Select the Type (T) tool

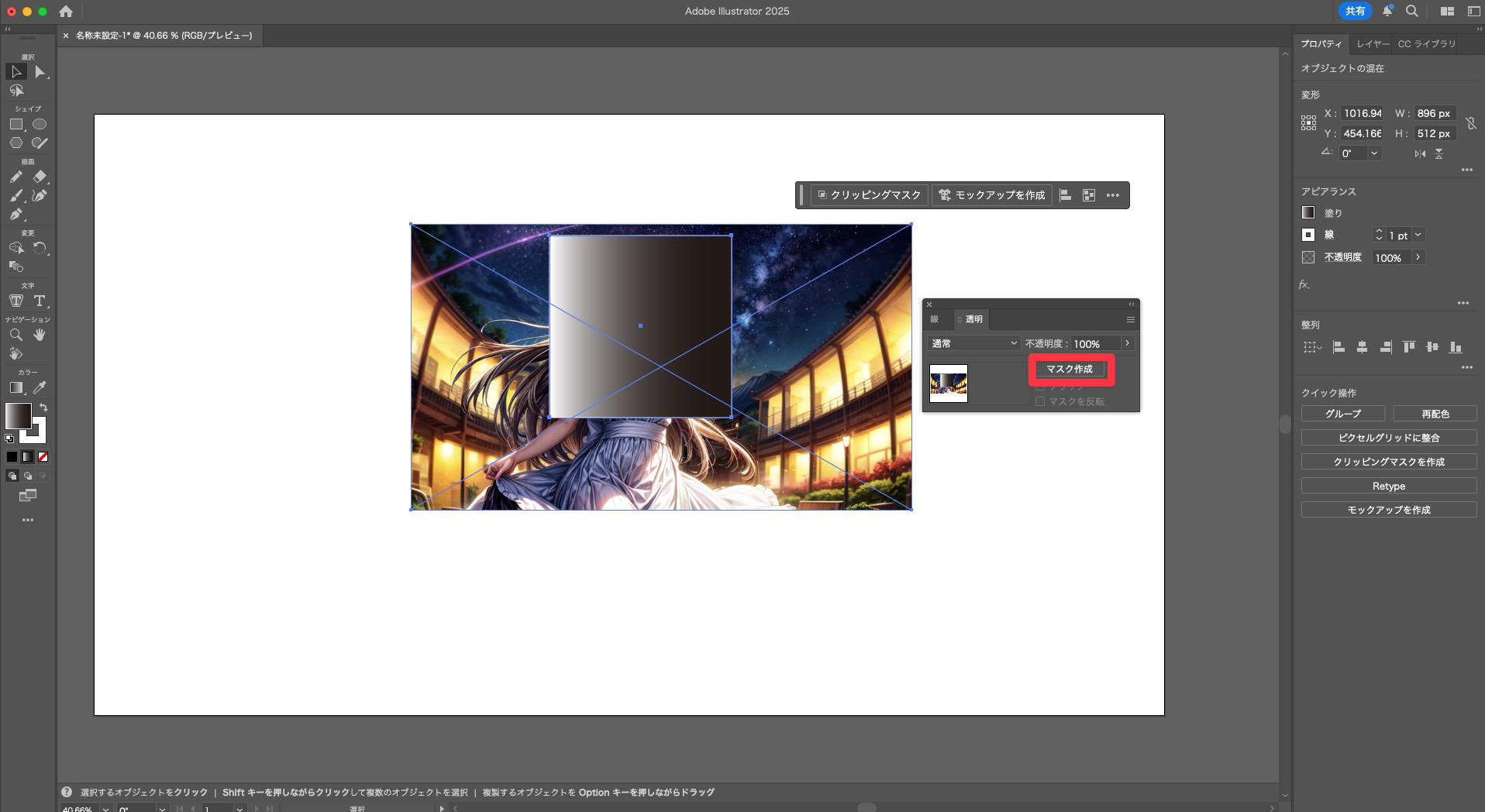tap(40, 301)
